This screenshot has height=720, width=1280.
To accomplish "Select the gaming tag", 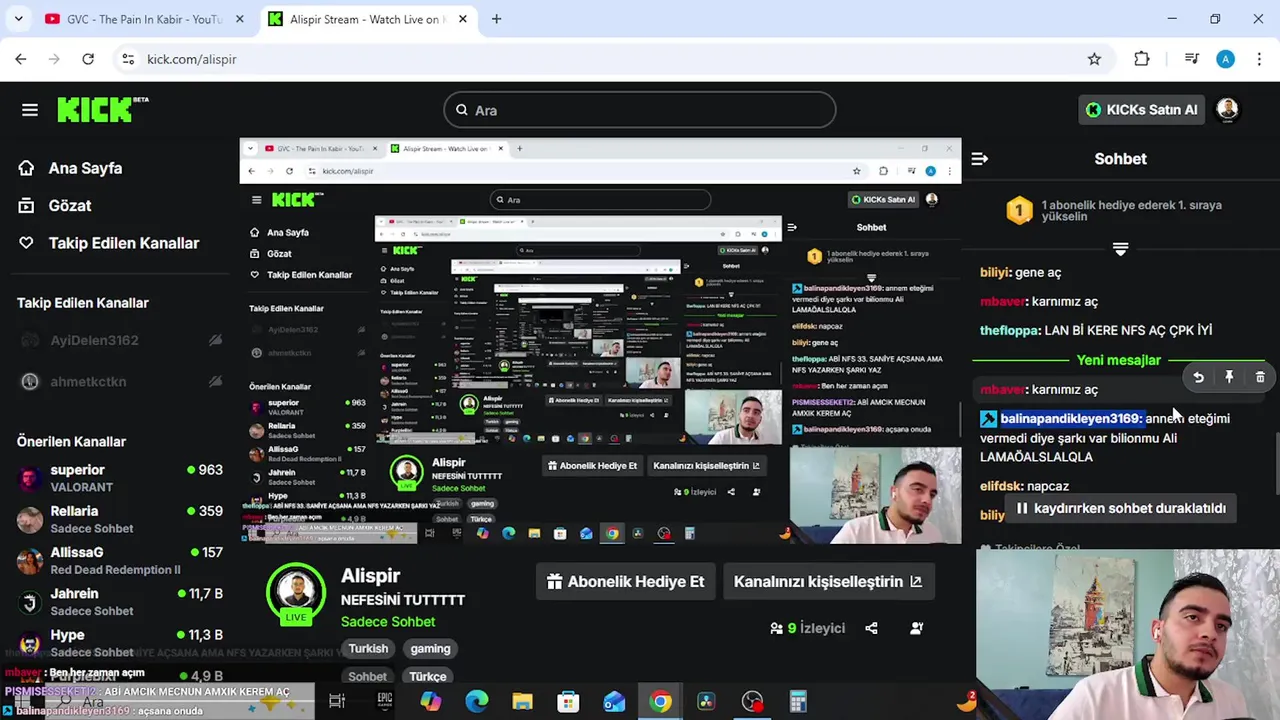I will [430, 649].
